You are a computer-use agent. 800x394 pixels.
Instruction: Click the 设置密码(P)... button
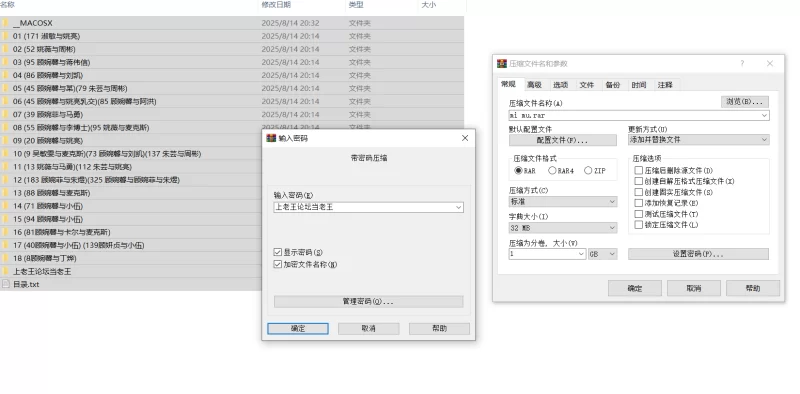point(698,254)
